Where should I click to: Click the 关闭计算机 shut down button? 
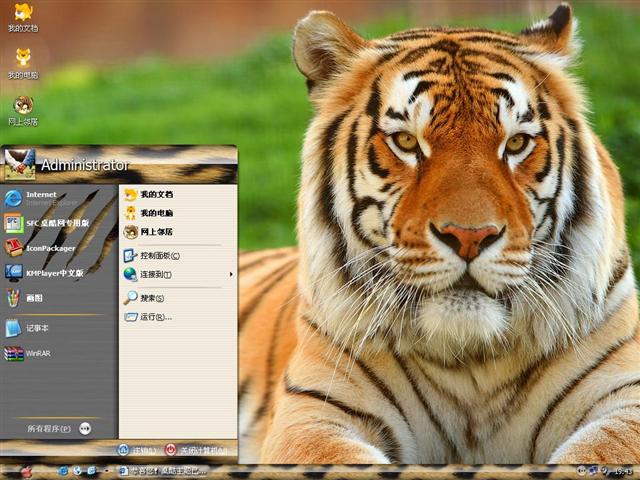click(196, 450)
